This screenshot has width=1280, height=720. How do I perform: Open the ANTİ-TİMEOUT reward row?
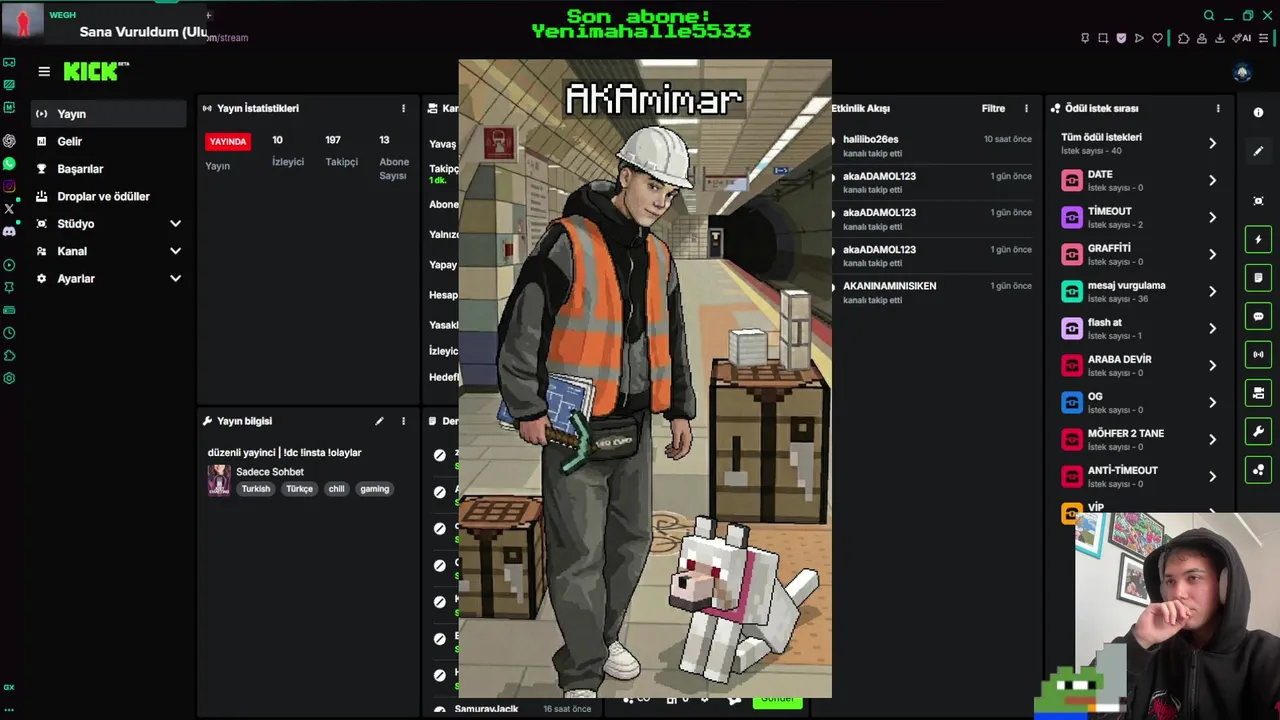point(1139,476)
